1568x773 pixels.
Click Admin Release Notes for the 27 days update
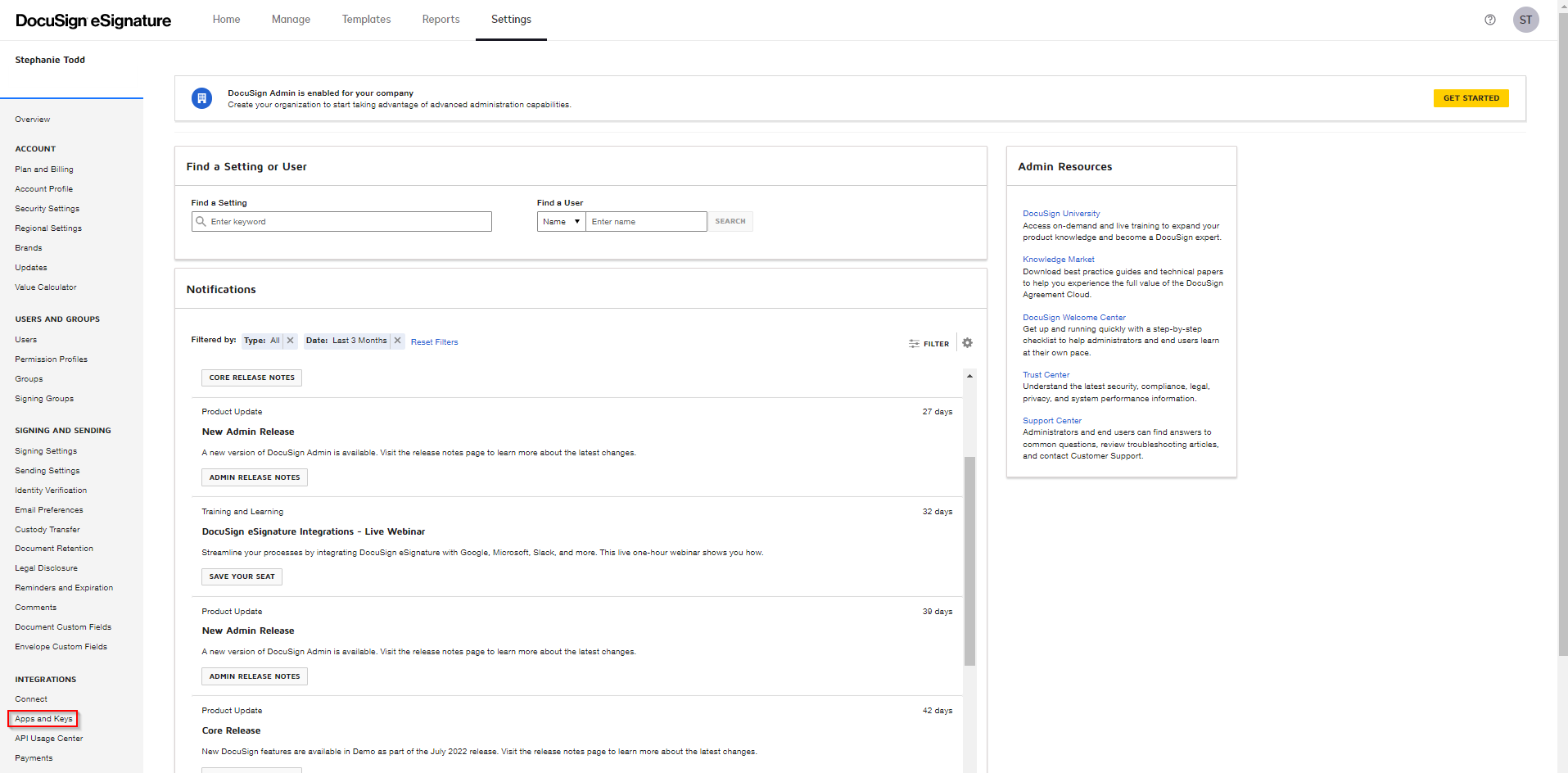click(x=255, y=477)
